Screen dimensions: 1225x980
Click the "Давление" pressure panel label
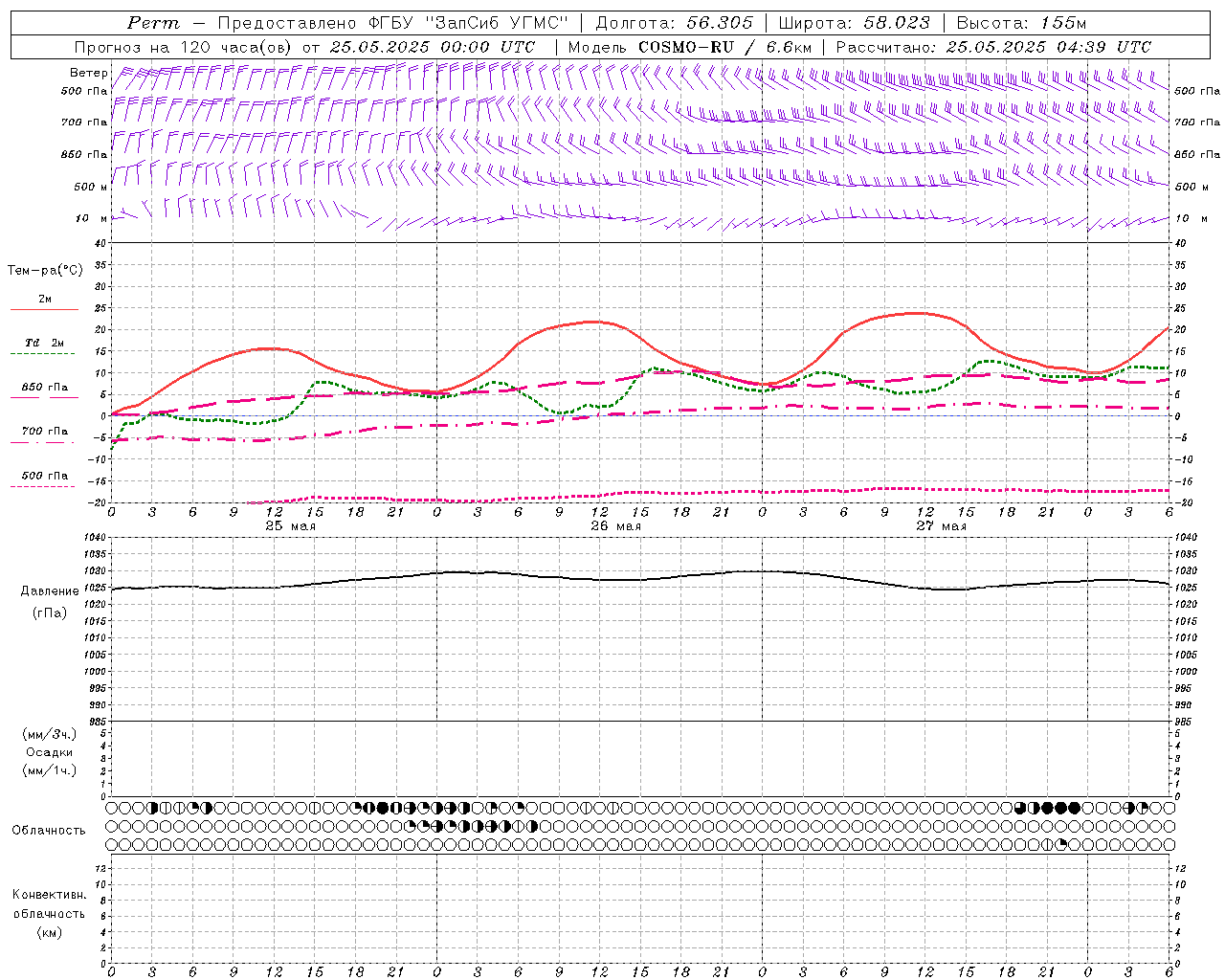pyautogui.click(x=50, y=591)
